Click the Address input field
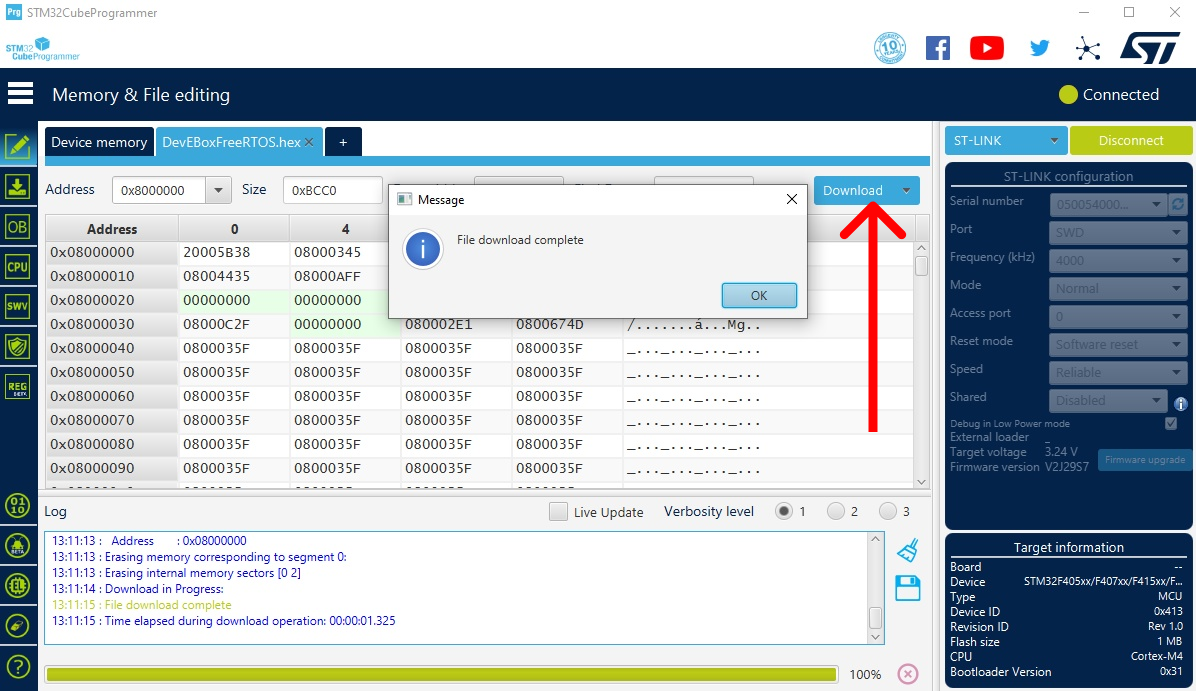This screenshot has height=691, width=1196. tap(159, 190)
